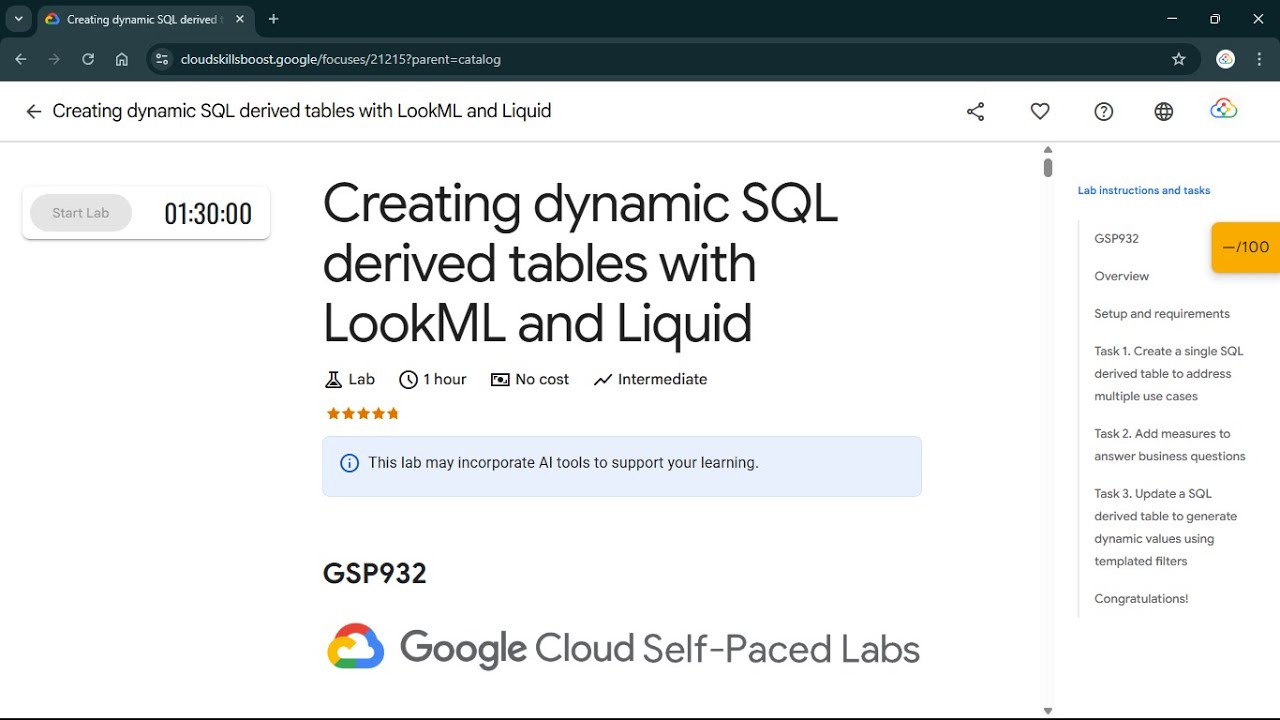Jump to Congratulations! section in outline

(x=1141, y=599)
